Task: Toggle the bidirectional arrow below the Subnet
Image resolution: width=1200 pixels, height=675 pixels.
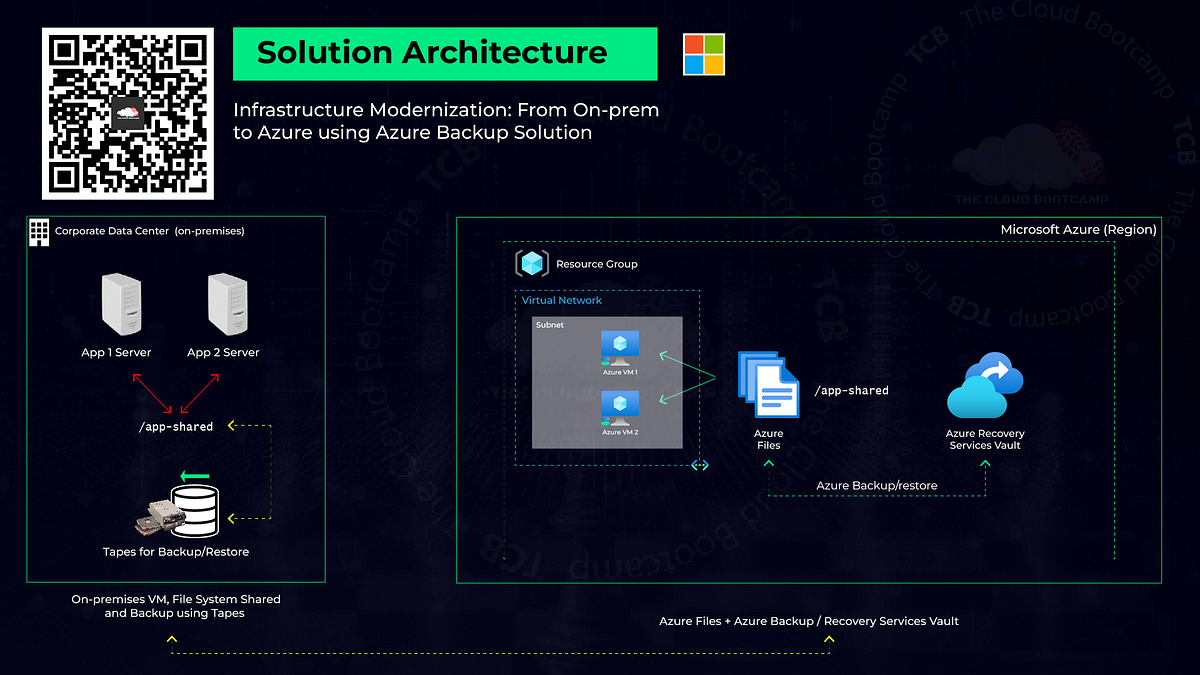Action: coord(699,464)
